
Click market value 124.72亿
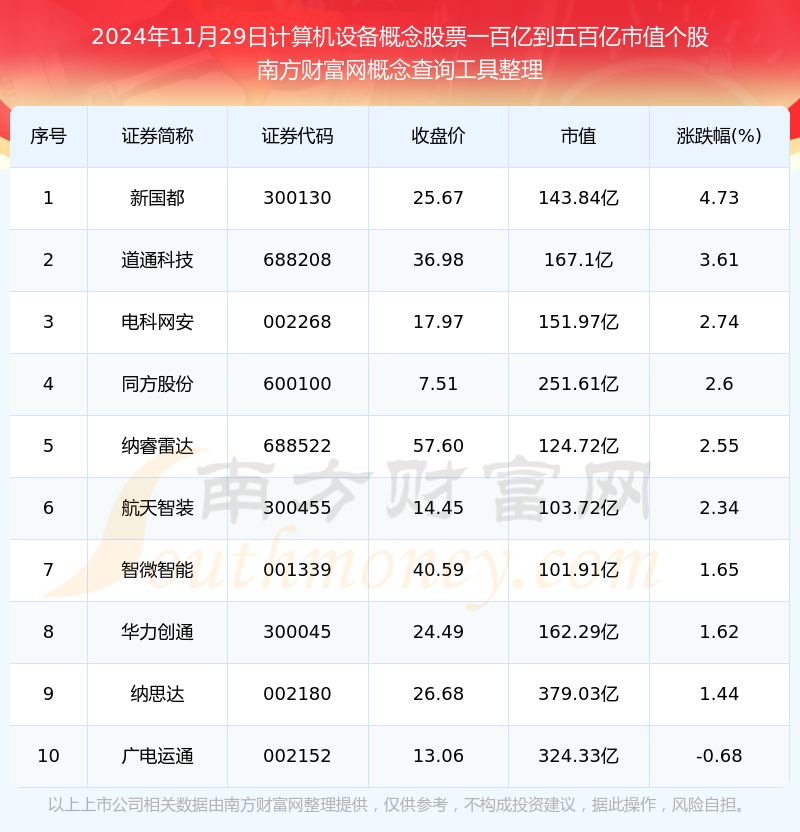[x=578, y=446]
